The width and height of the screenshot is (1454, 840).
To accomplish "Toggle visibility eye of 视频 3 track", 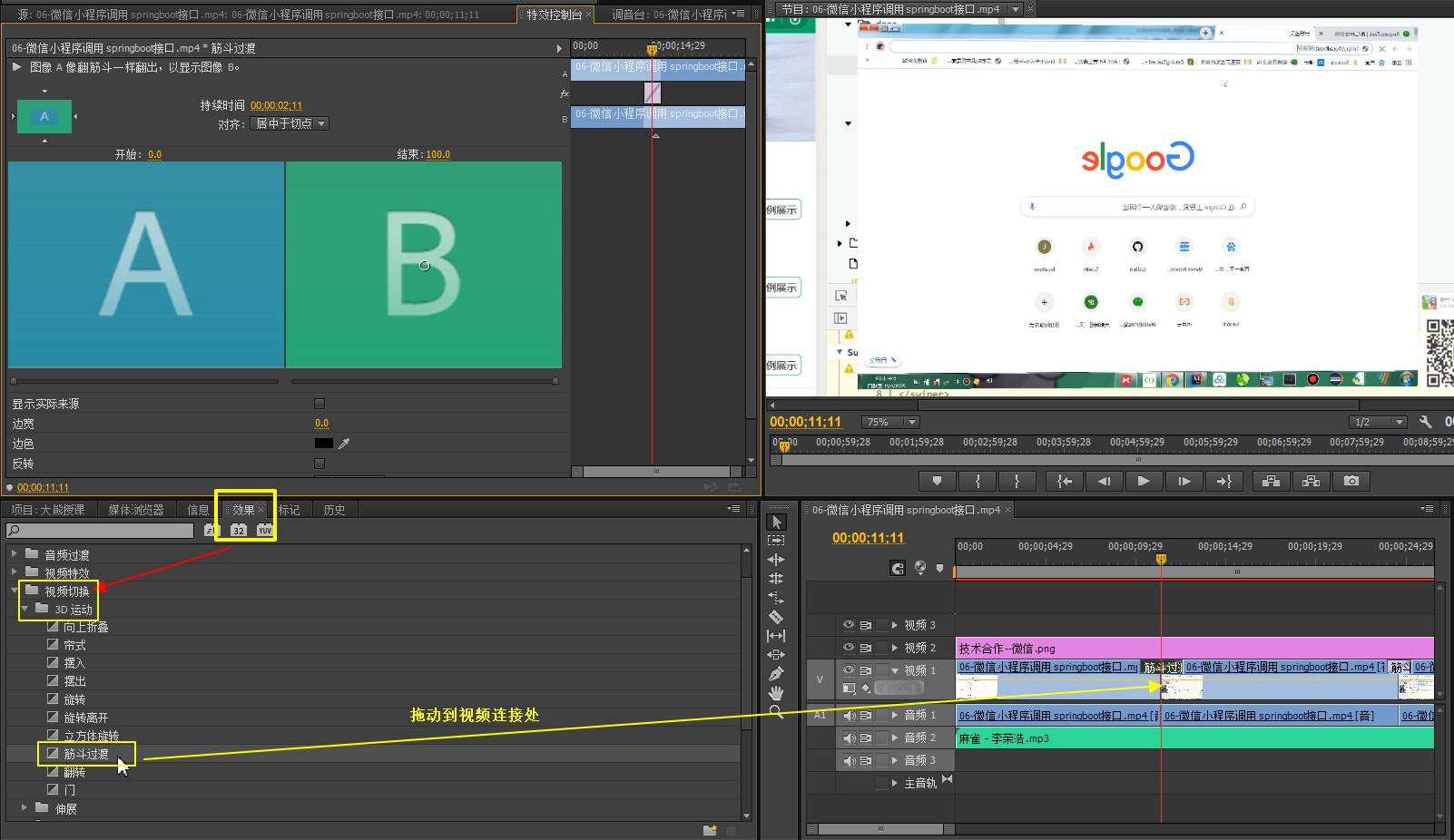I will (x=849, y=625).
